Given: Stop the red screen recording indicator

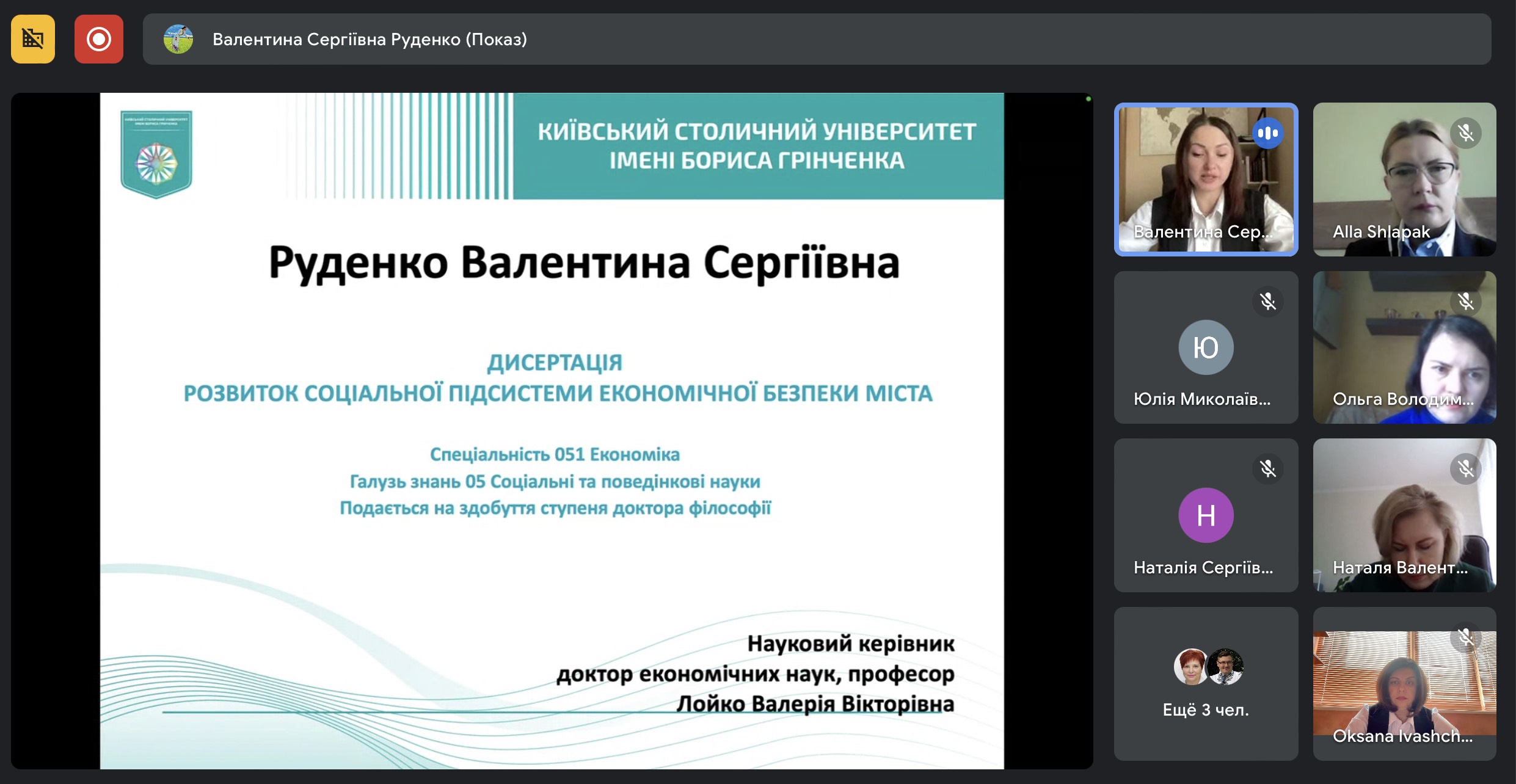Looking at the screenshot, I should coord(99,39).
